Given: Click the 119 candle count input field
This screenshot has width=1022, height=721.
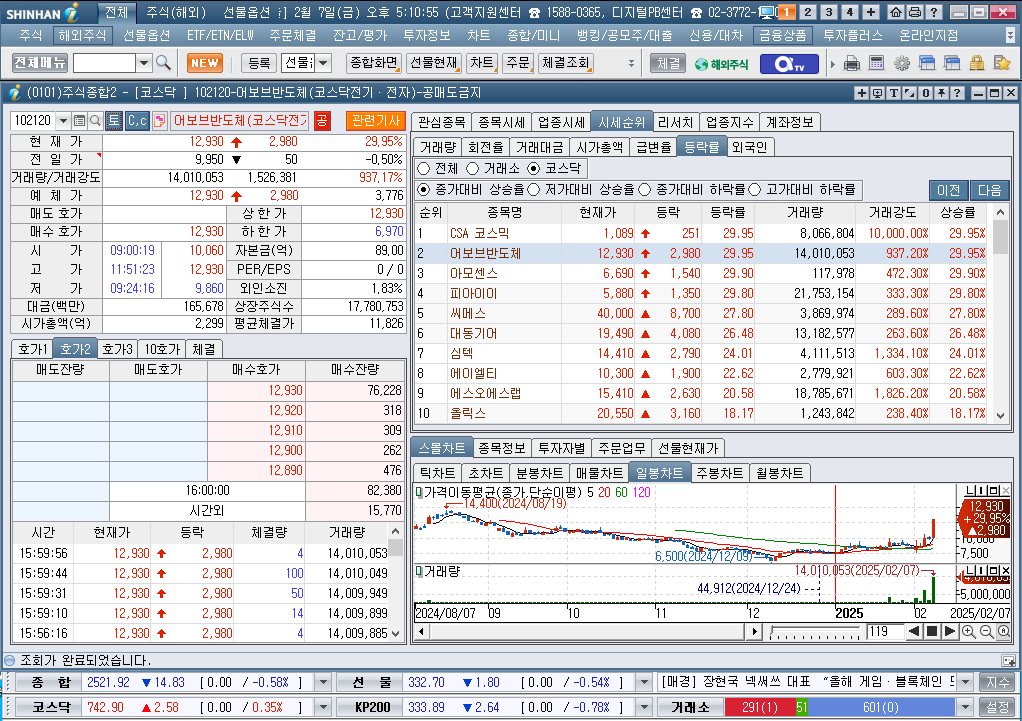Looking at the screenshot, I should (x=884, y=631).
